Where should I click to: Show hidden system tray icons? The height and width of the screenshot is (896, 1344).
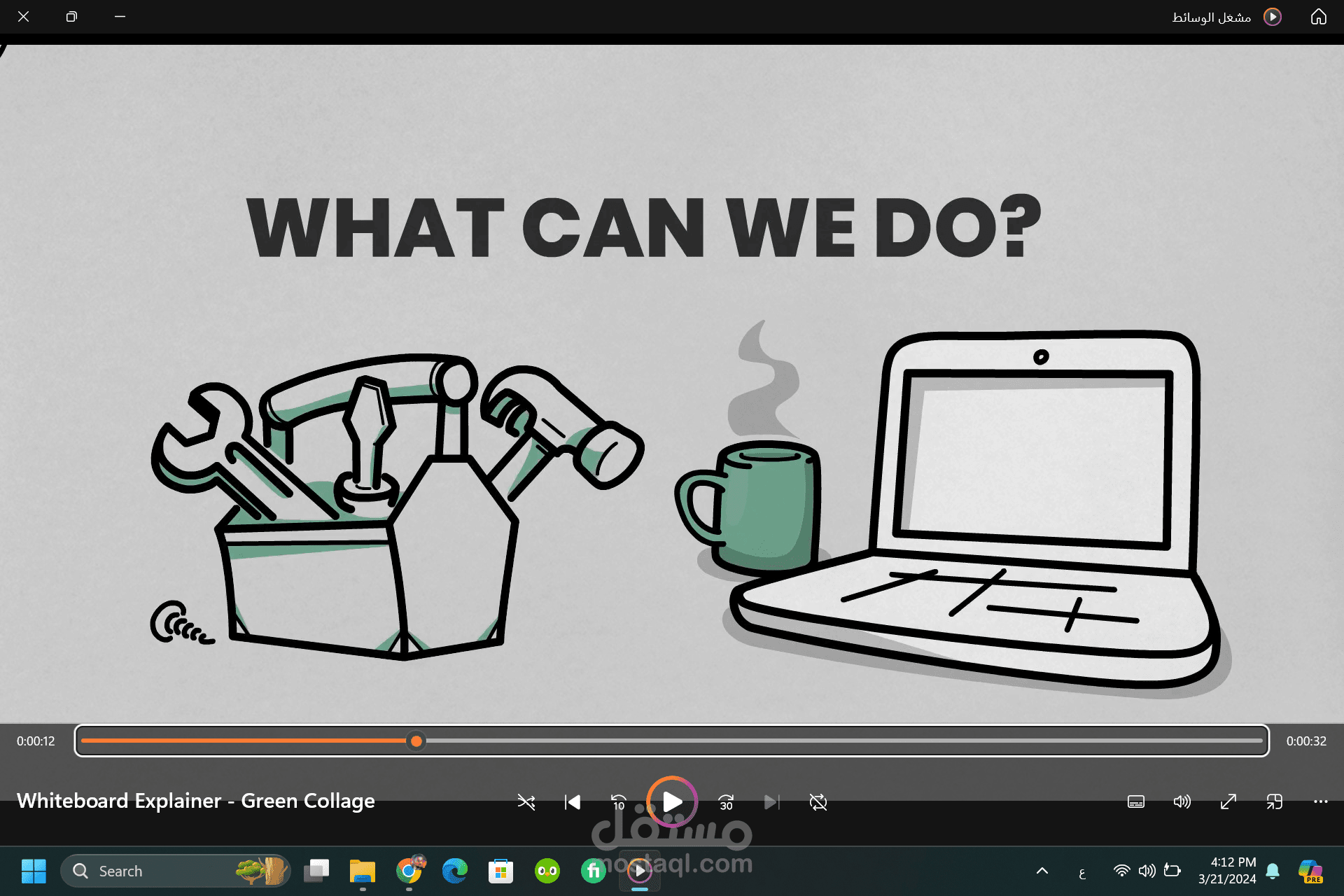(1042, 871)
